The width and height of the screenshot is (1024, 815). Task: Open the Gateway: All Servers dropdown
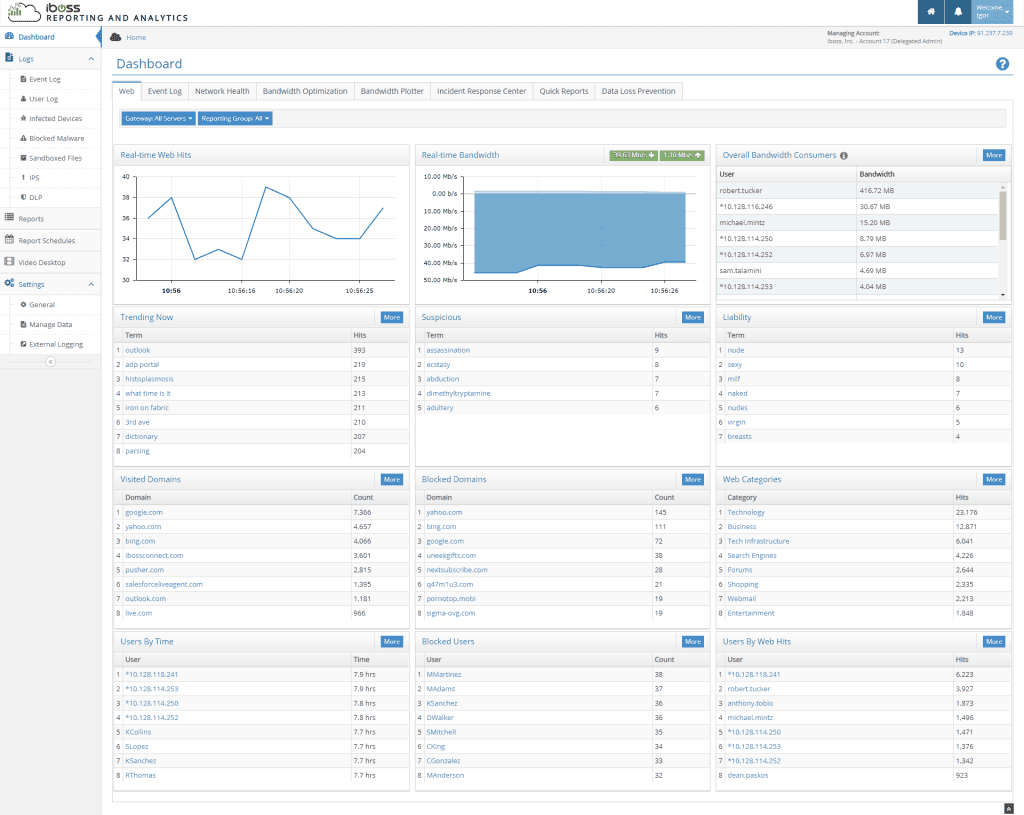pyautogui.click(x=158, y=118)
